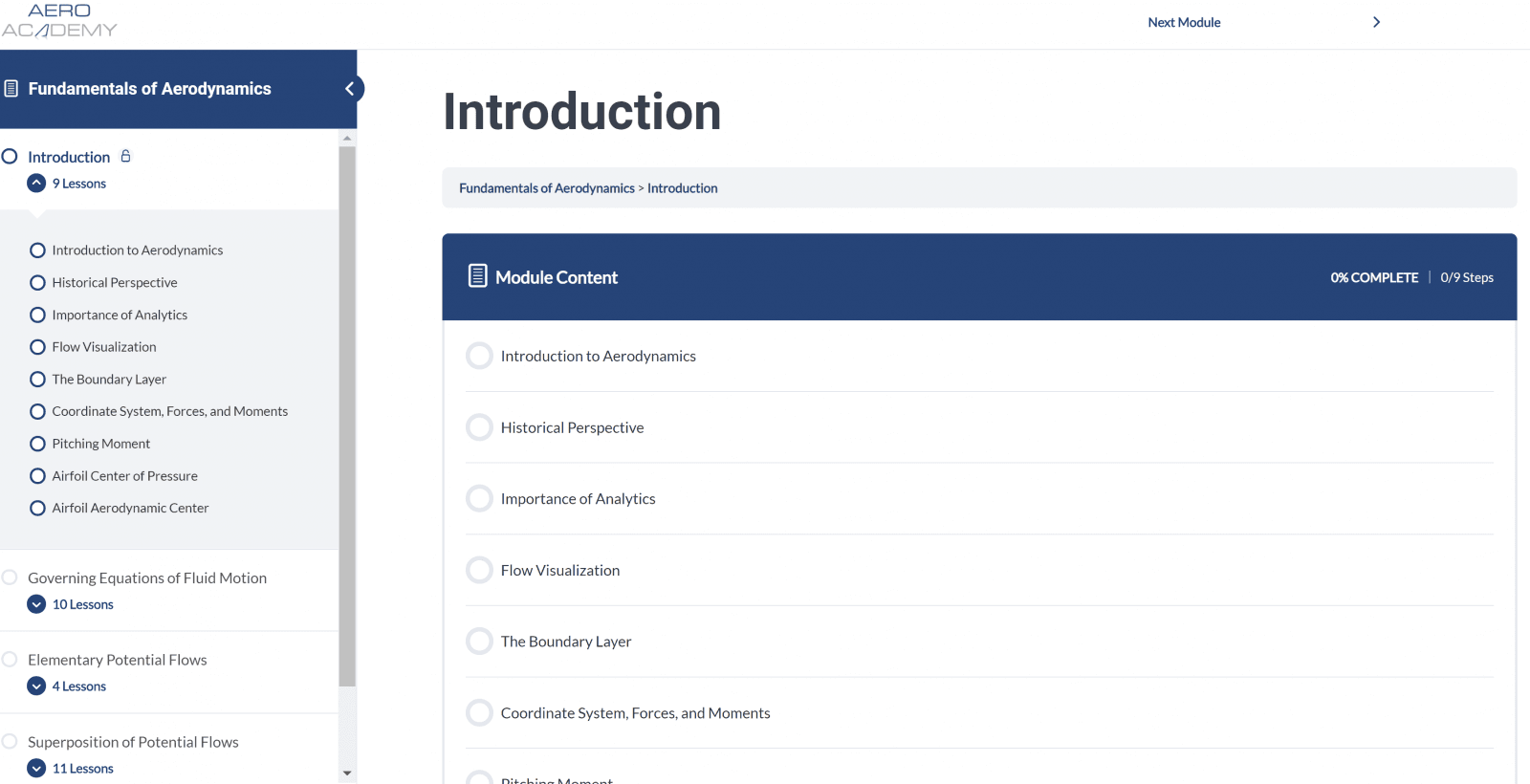Image resolution: width=1530 pixels, height=784 pixels.
Task: Expand Elementary Potential Flows 4 Lessons
Action: [36, 686]
